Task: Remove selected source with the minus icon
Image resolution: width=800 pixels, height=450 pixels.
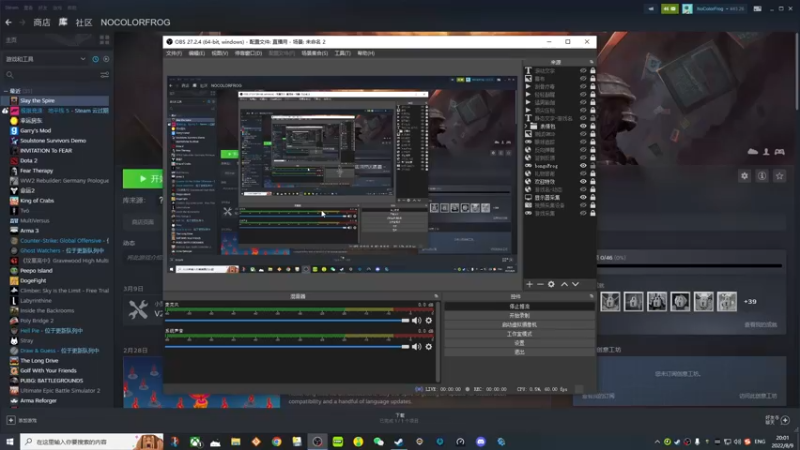Action: tap(540, 284)
